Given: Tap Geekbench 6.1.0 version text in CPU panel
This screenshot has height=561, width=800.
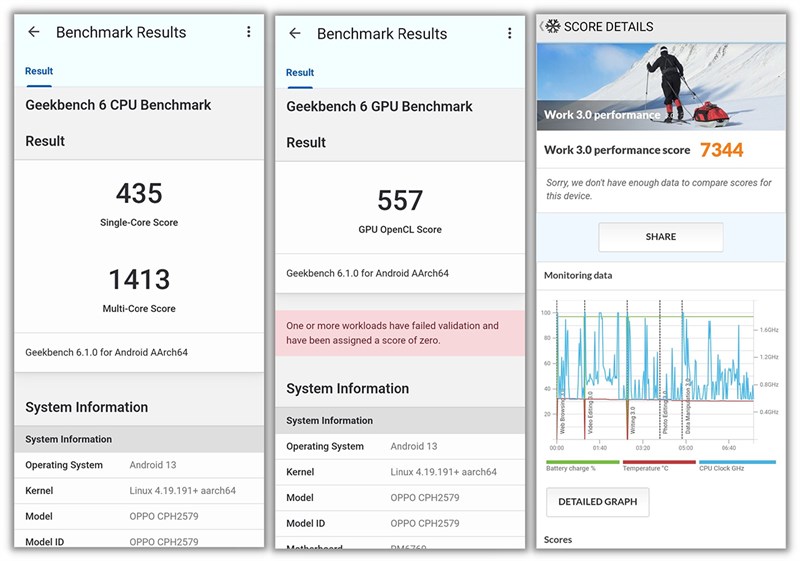Looking at the screenshot, I should pyautogui.click(x=107, y=352).
